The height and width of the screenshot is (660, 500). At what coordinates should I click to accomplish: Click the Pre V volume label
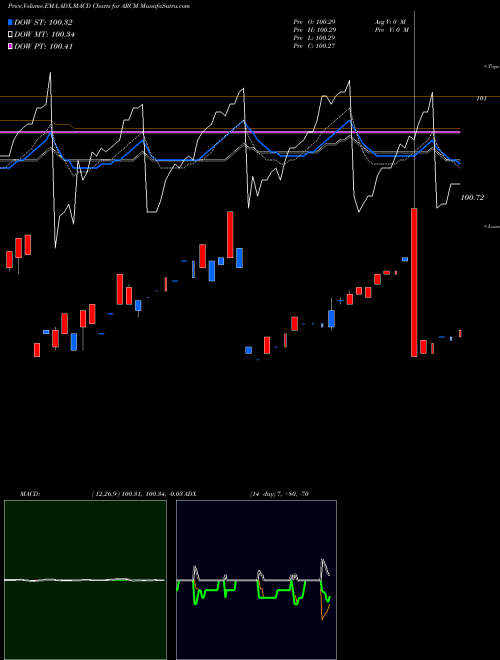(x=391, y=30)
